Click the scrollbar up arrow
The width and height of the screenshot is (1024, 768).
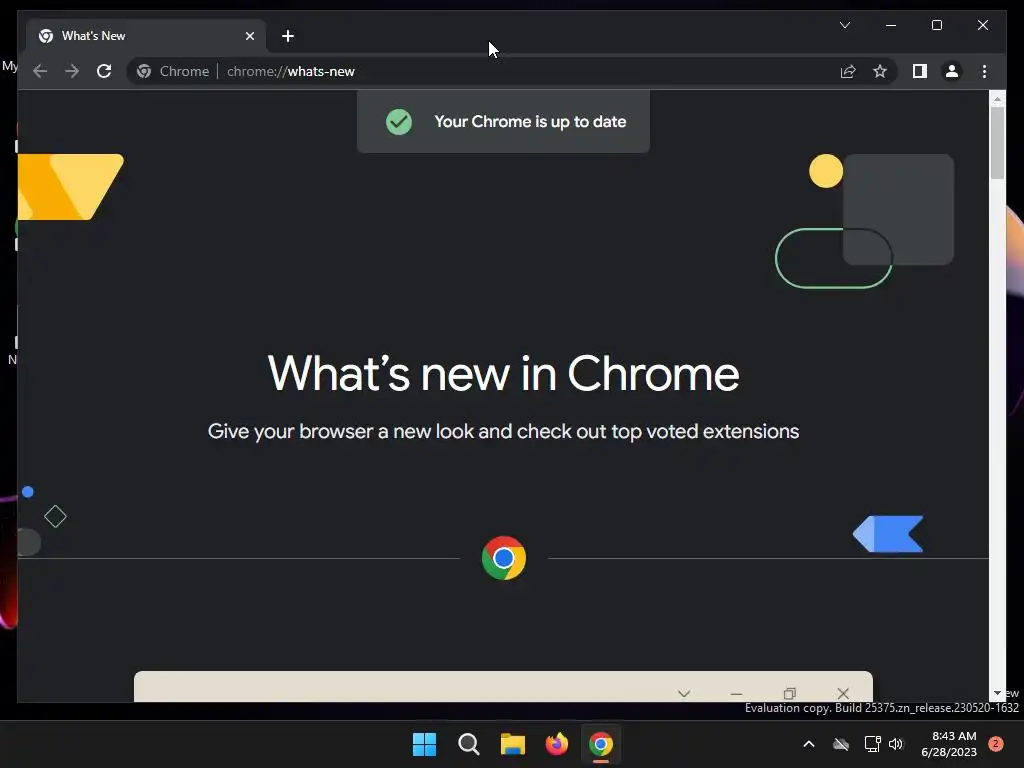click(x=997, y=99)
